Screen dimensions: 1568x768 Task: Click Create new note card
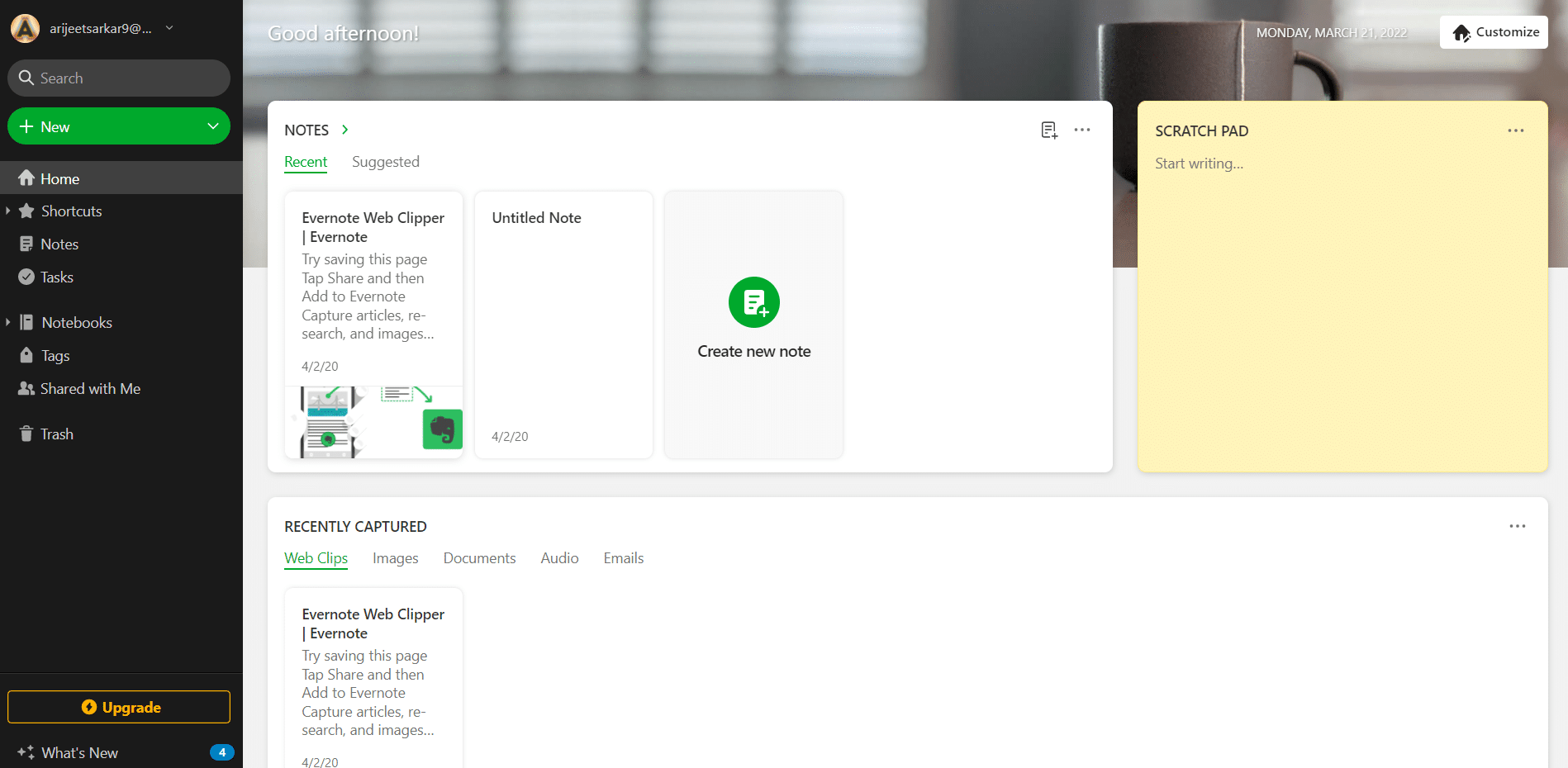753,325
